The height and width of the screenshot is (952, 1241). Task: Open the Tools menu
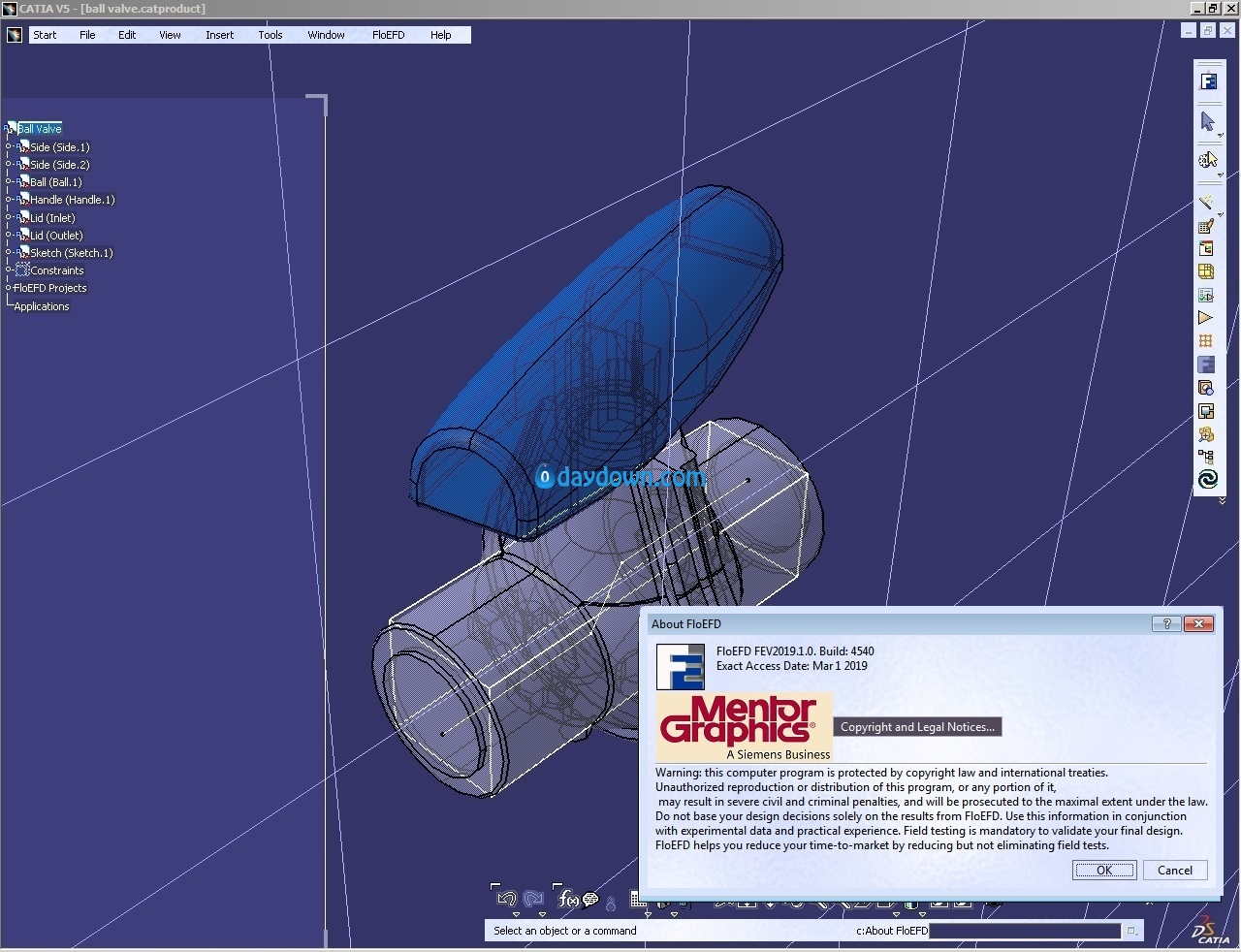pos(270,35)
